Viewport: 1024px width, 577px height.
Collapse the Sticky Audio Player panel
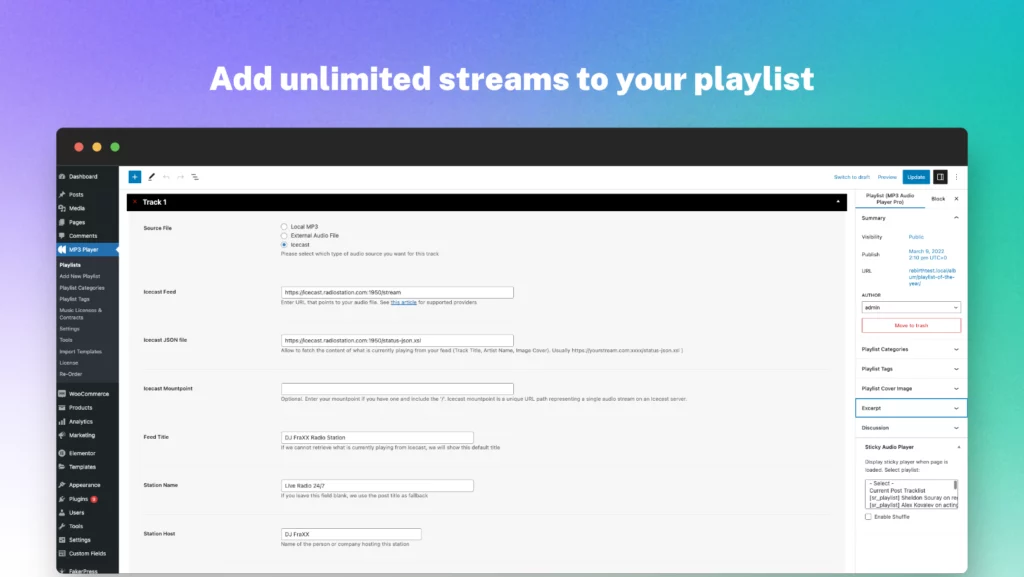(959, 447)
